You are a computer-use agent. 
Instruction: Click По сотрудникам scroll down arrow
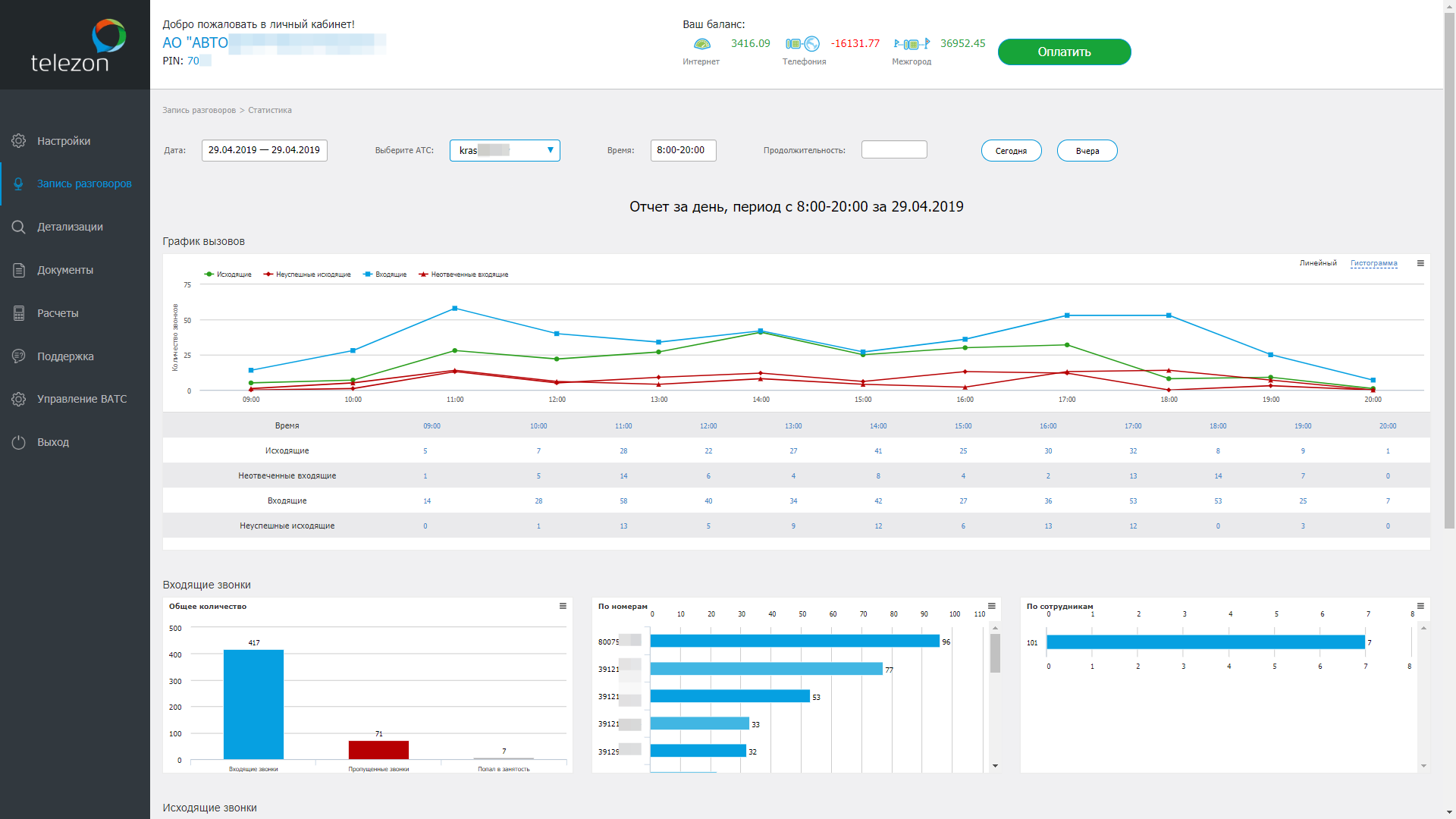(x=1423, y=766)
